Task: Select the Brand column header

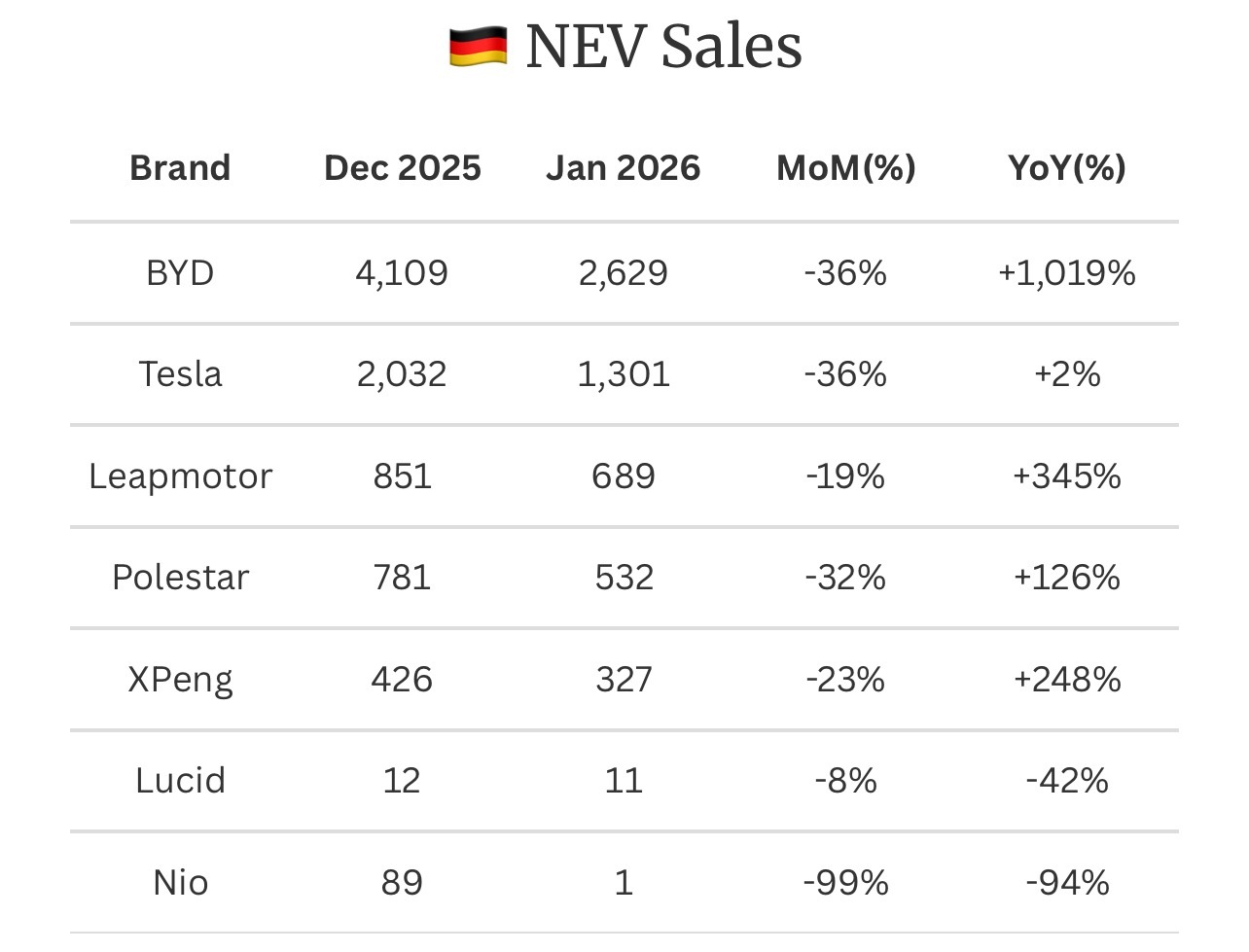Action: click(x=180, y=168)
